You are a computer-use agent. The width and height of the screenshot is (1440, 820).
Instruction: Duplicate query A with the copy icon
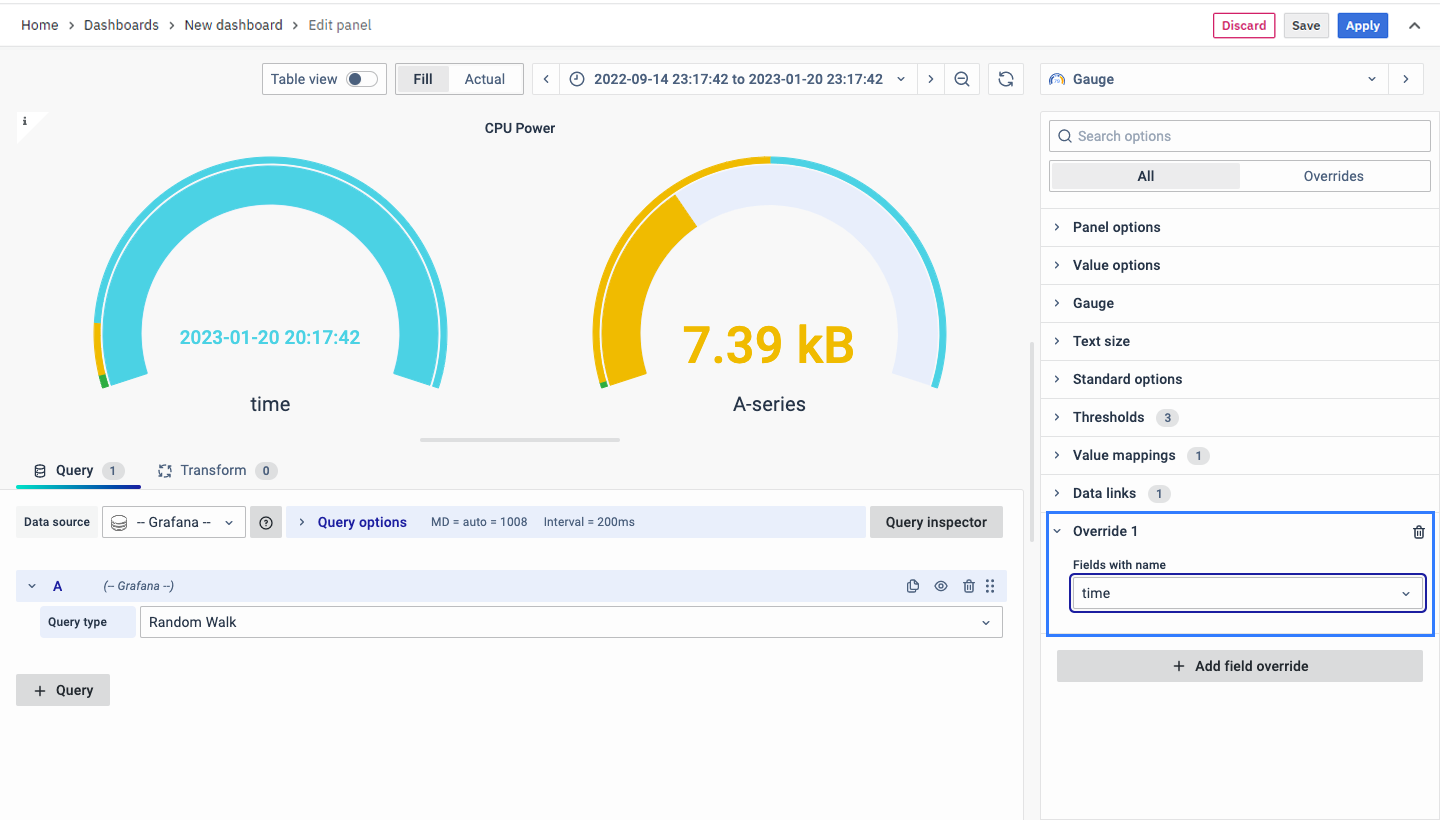(912, 586)
